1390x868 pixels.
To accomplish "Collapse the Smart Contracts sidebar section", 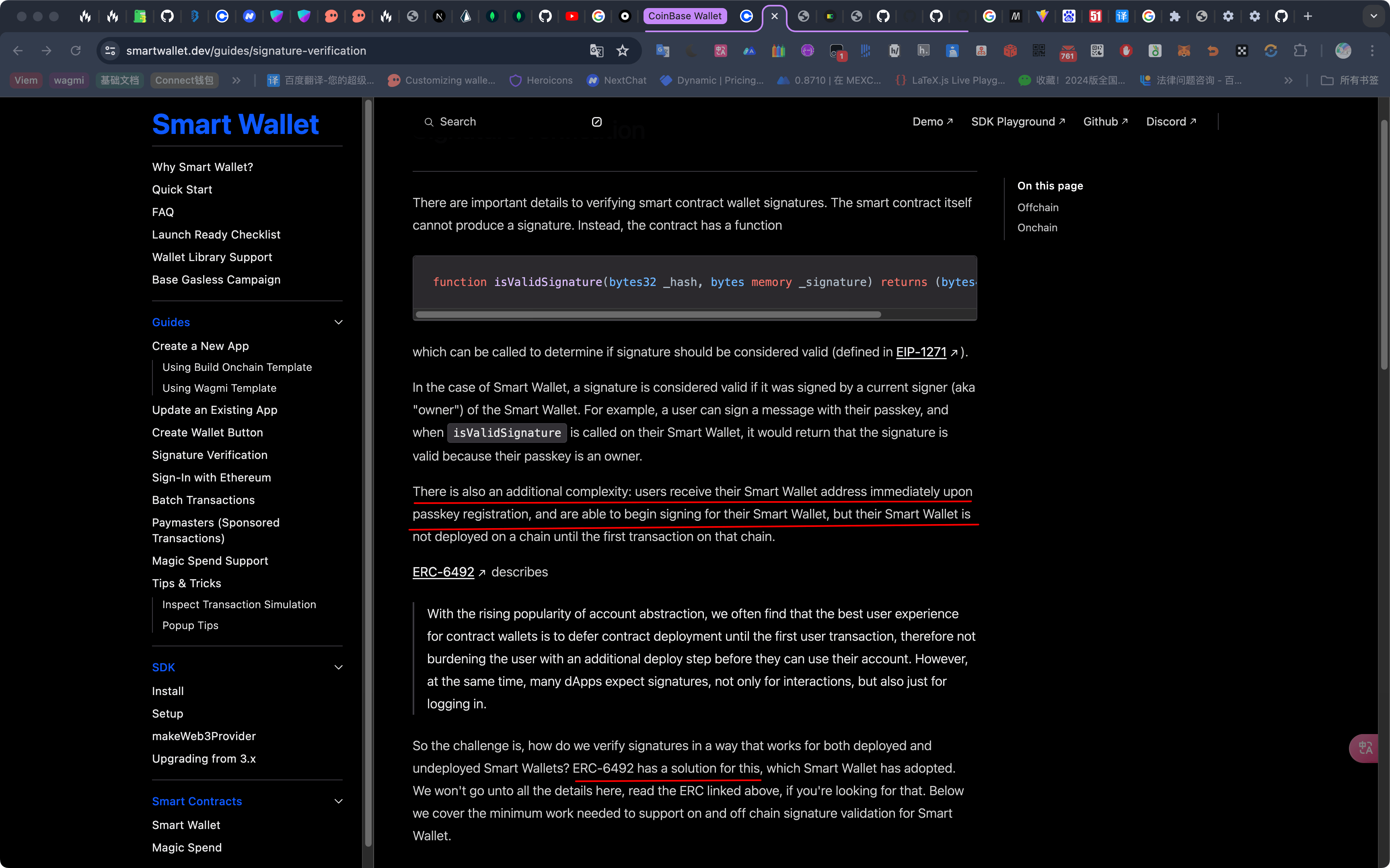I will coord(339,801).
